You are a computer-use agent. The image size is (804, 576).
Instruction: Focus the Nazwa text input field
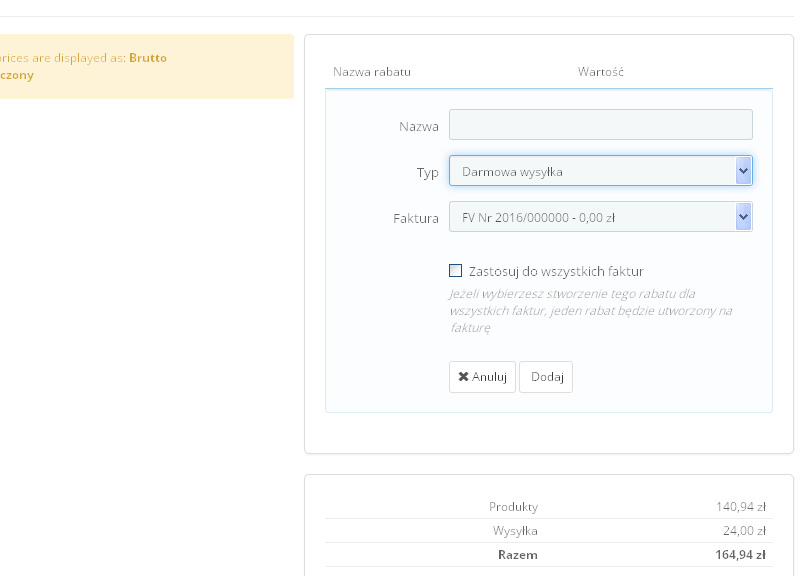click(x=600, y=125)
